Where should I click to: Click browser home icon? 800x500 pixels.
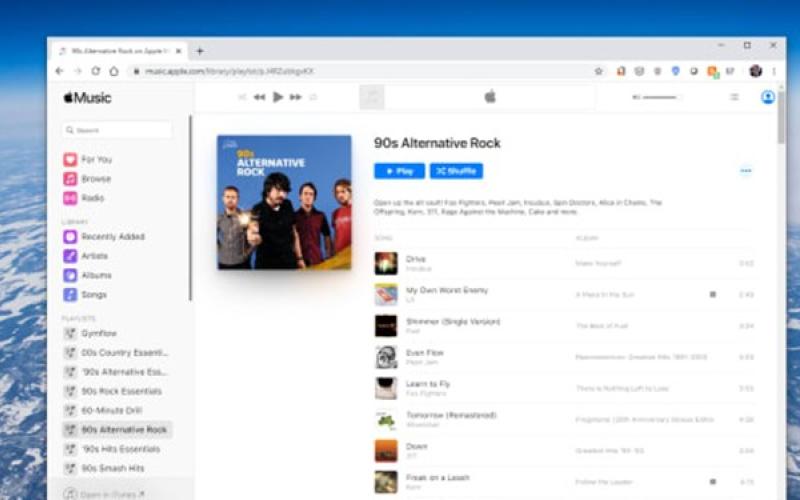(114, 71)
